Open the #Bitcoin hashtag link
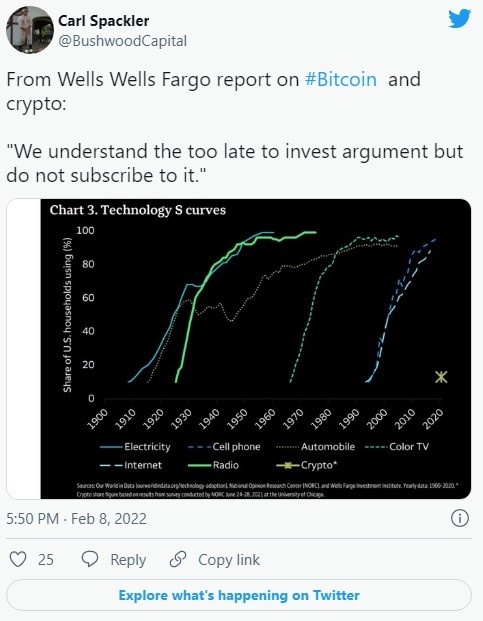Viewport: 483px width, 621px height. [x=341, y=79]
